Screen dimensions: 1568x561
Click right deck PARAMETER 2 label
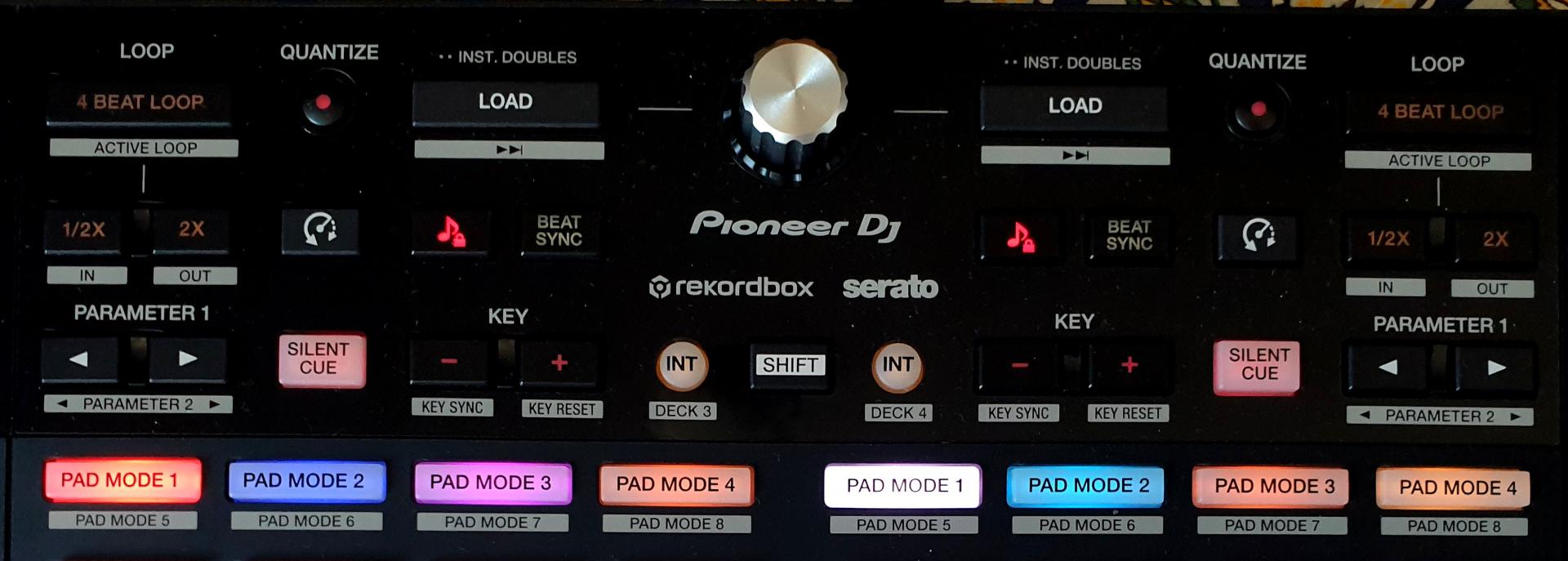1439,416
